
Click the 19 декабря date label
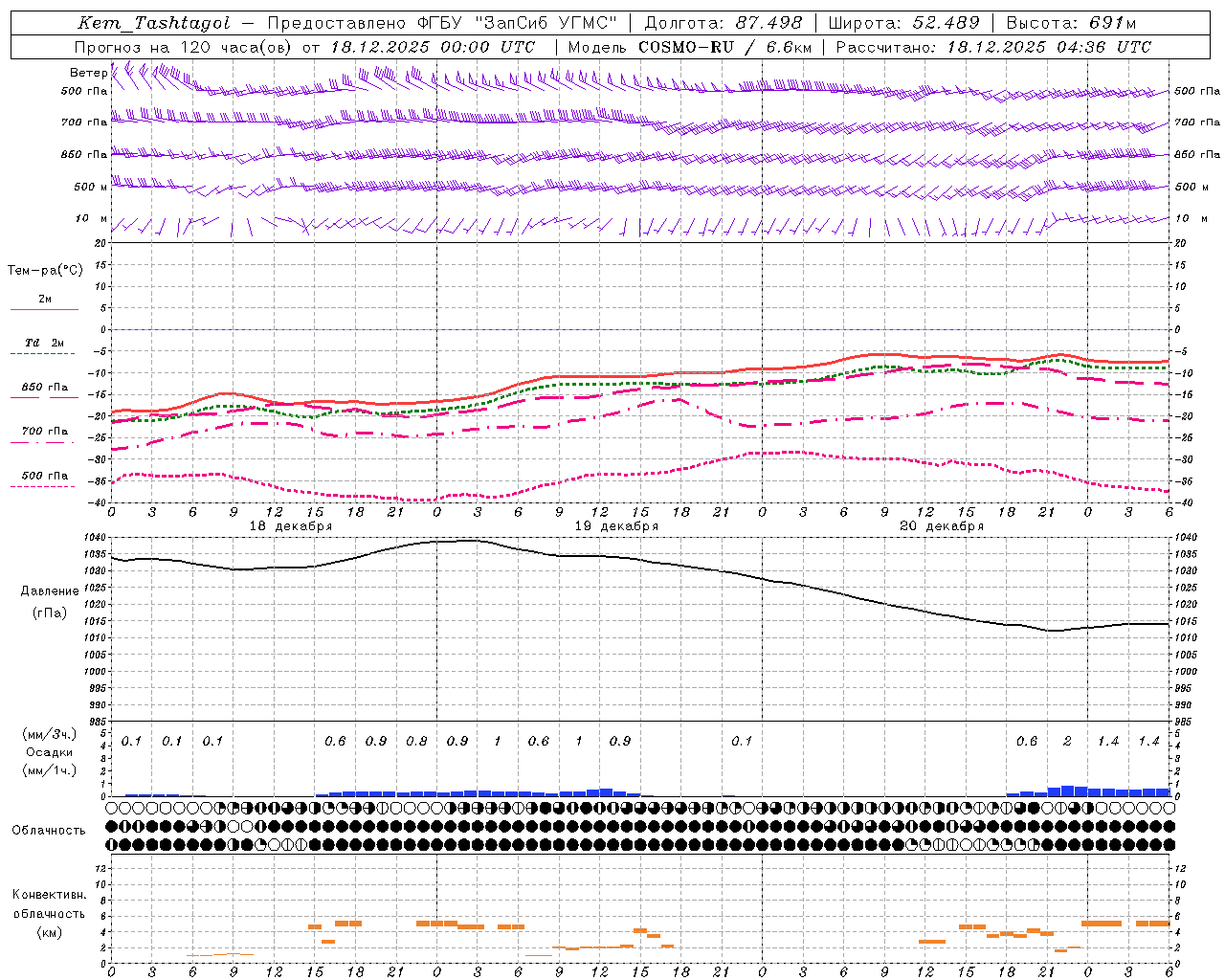point(616,526)
